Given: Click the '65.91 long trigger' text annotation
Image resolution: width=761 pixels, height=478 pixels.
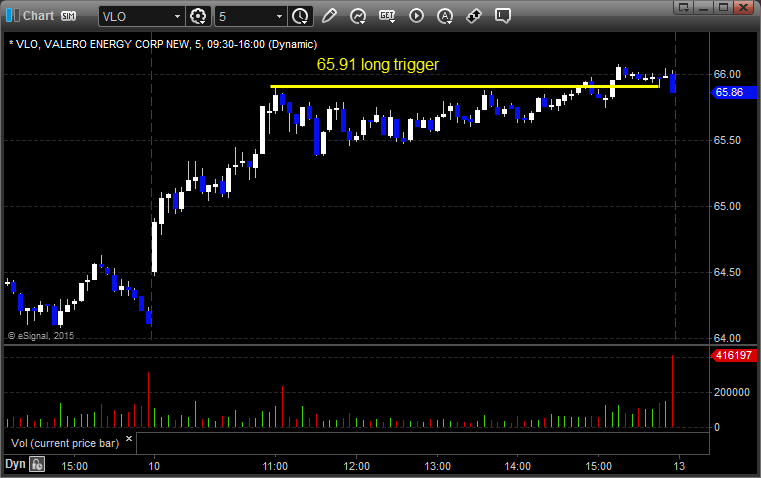Looking at the screenshot, I should (378, 64).
